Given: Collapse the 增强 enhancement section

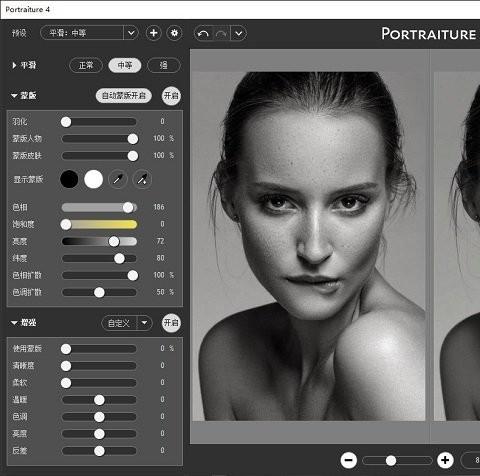Looking at the screenshot, I should click(x=14, y=323).
